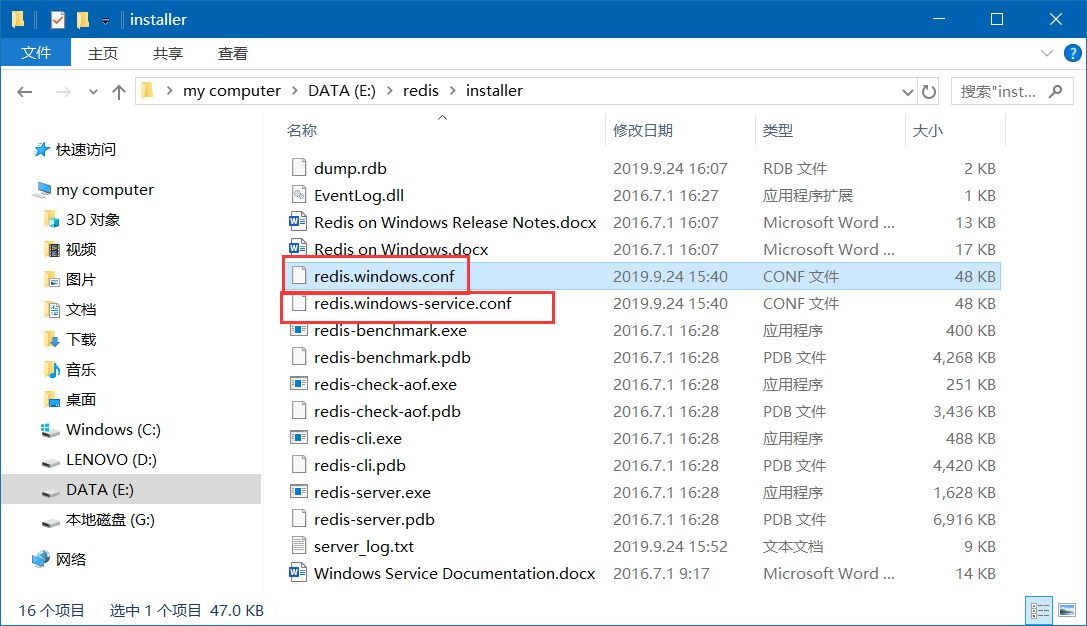Create a new folder using the toolbar icon

click(83, 18)
